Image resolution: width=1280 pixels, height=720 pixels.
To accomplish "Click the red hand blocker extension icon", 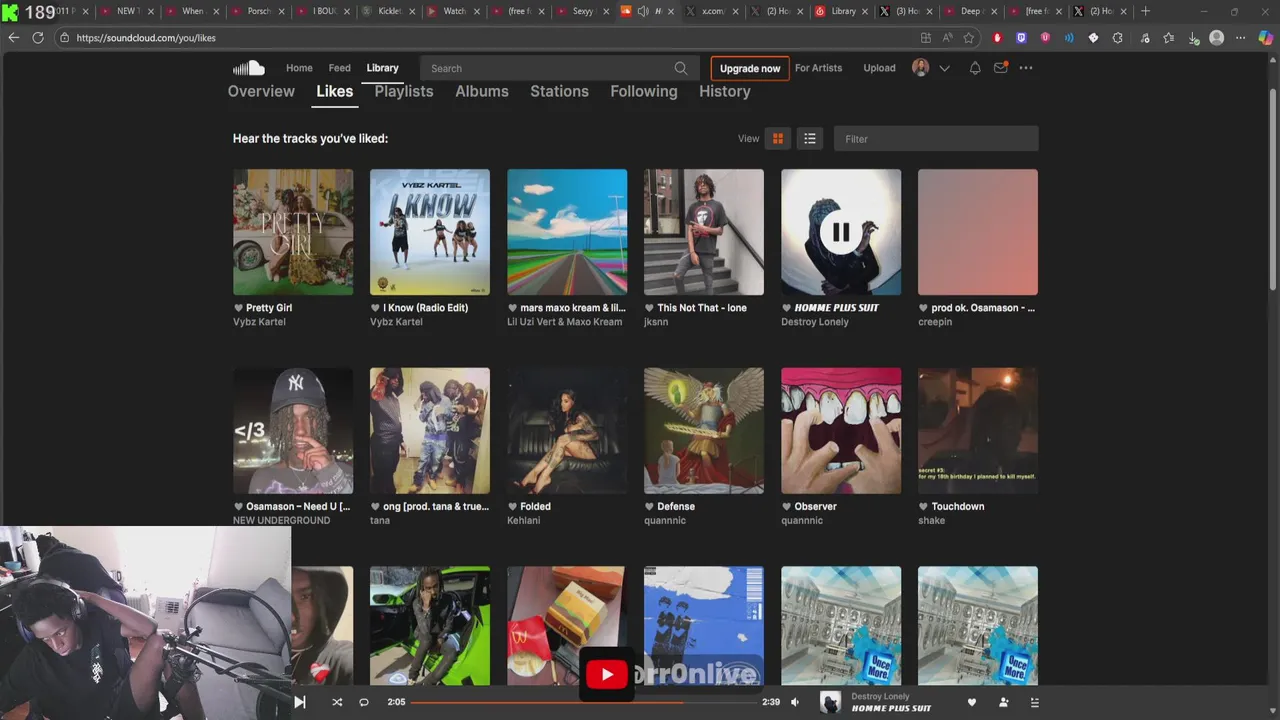I will pos(997,38).
